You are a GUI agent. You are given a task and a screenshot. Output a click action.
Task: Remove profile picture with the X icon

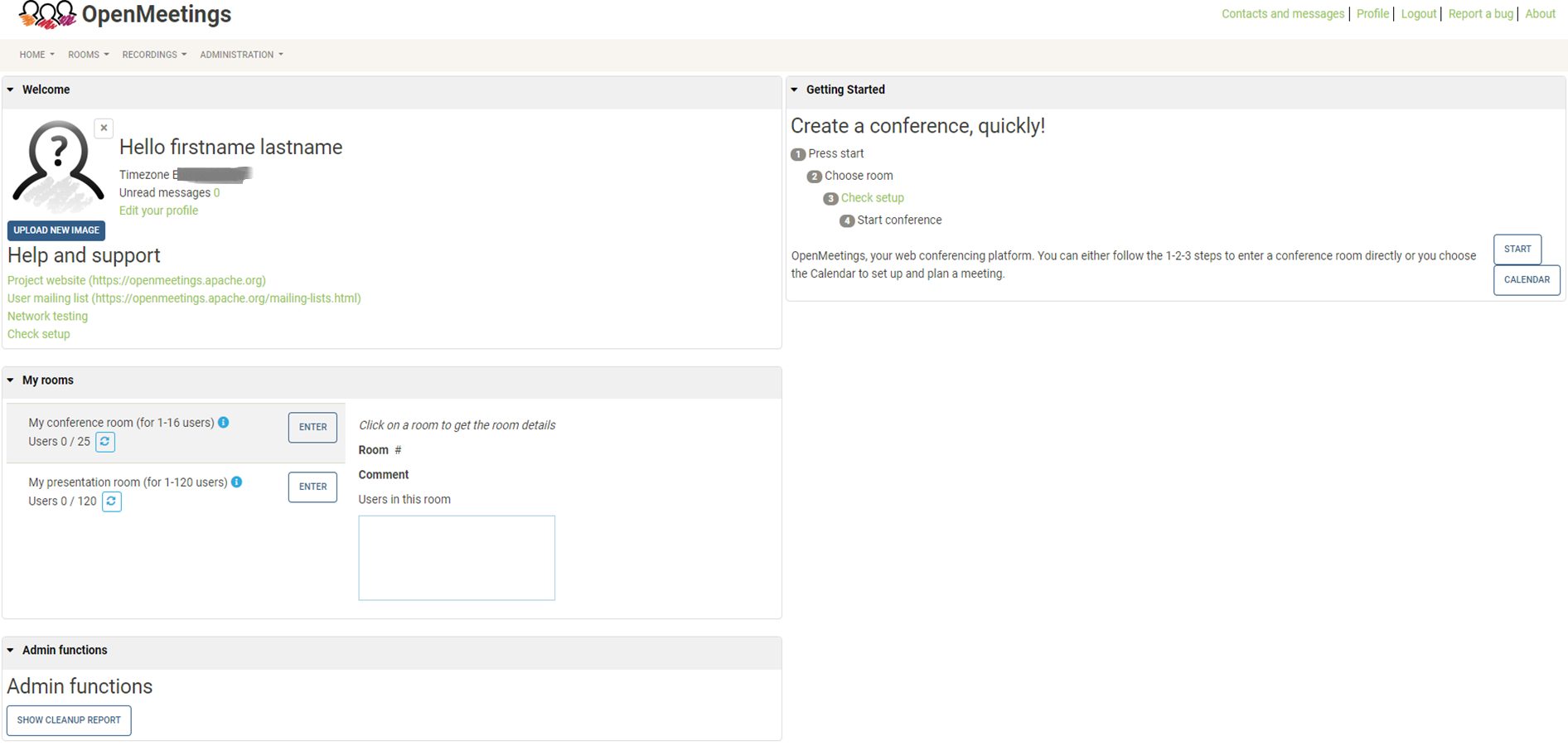[104, 128]
